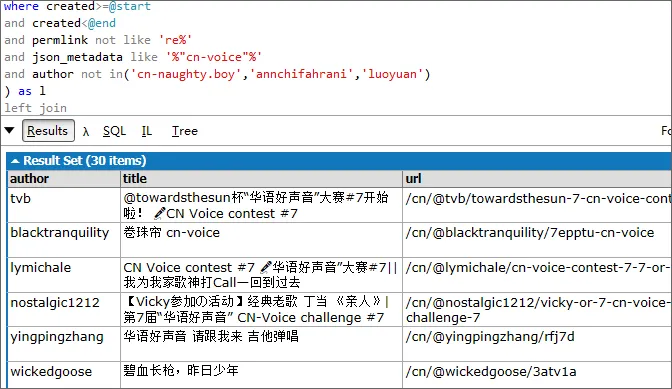Select the author cell lymichale
The height and width of the screenshot is (389, 672).
[x=64, y=275]
